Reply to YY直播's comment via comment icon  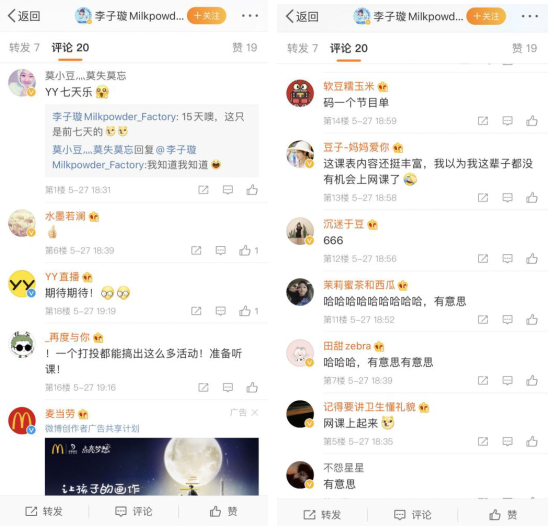pos(221,311)
